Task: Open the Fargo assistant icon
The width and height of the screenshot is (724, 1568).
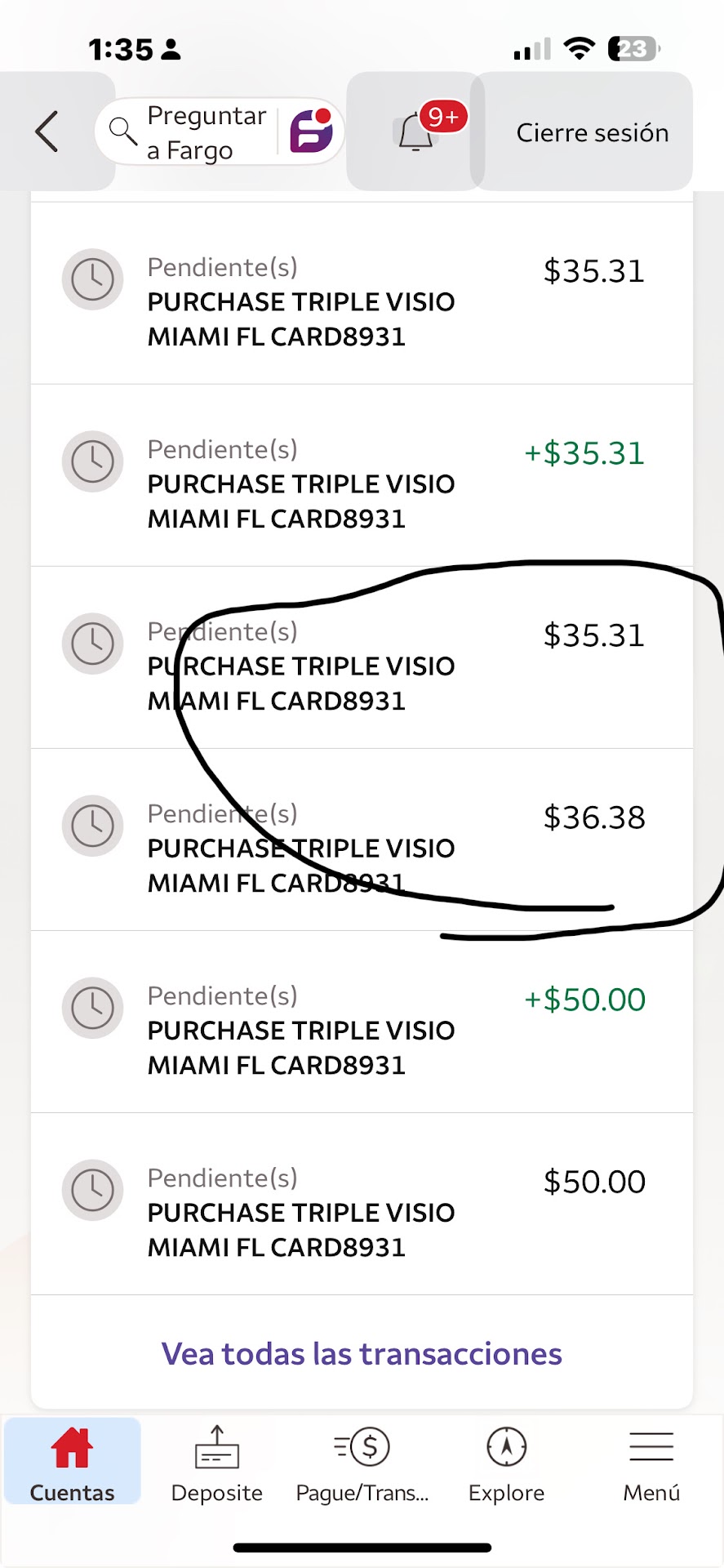Action: click(311, 131)
